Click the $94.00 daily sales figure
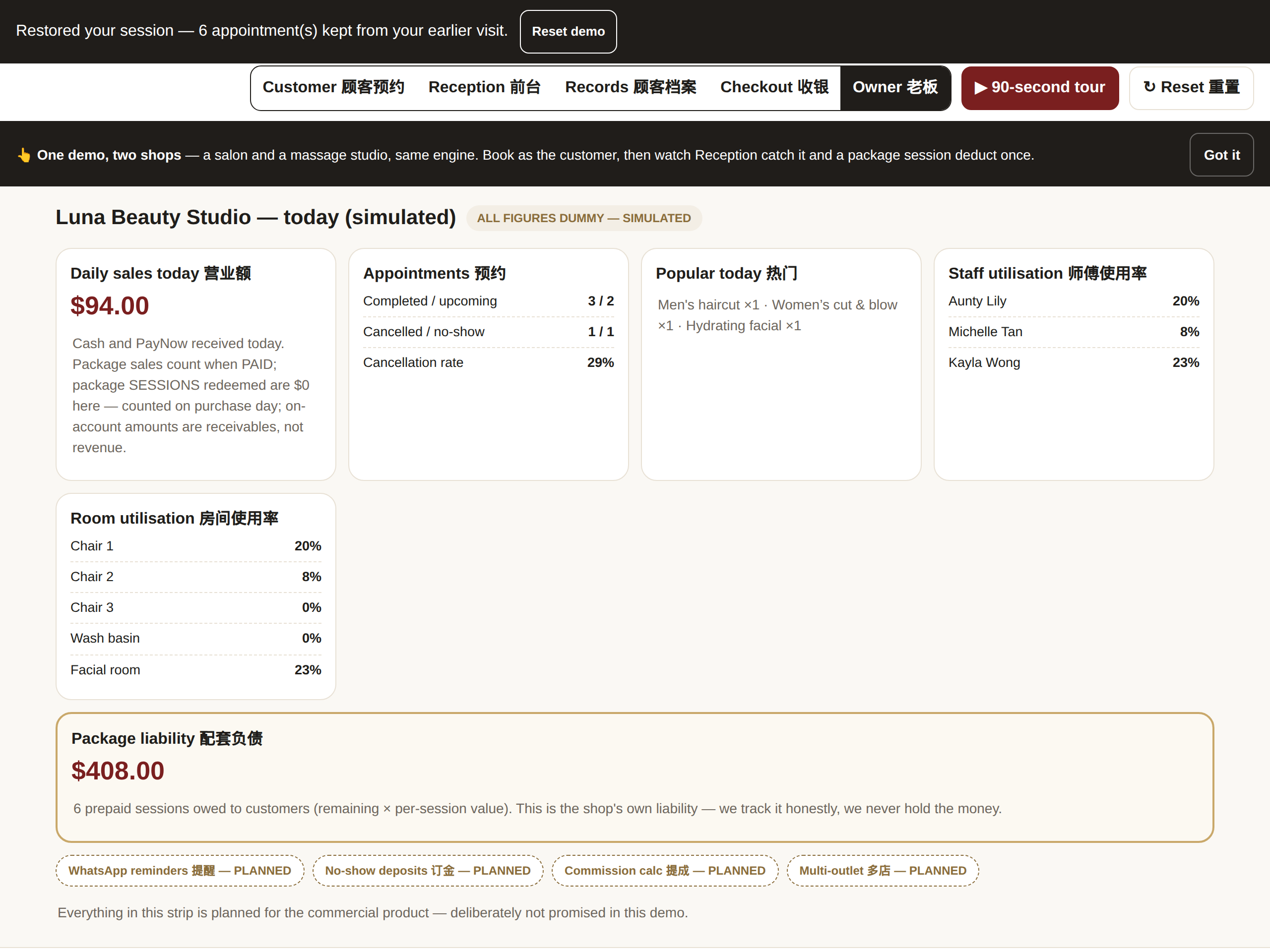 click(x=110, y=306)
